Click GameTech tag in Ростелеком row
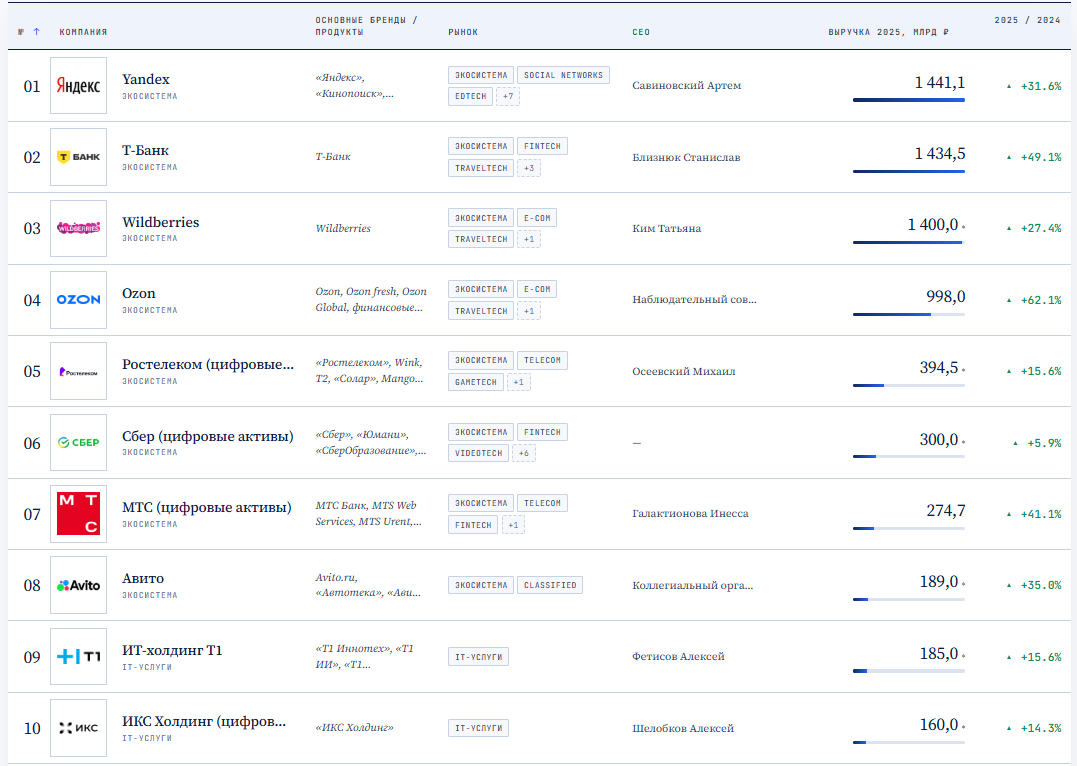1077x766 pixels. coord(475,382)
